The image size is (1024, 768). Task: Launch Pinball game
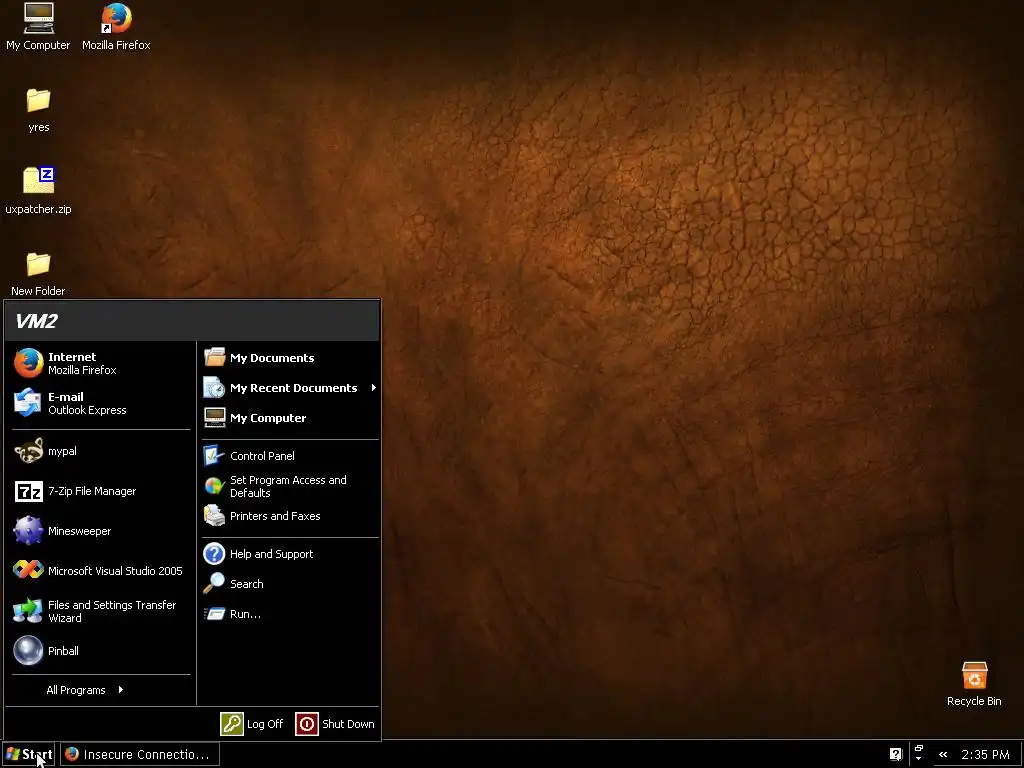(x=101, y=651)
